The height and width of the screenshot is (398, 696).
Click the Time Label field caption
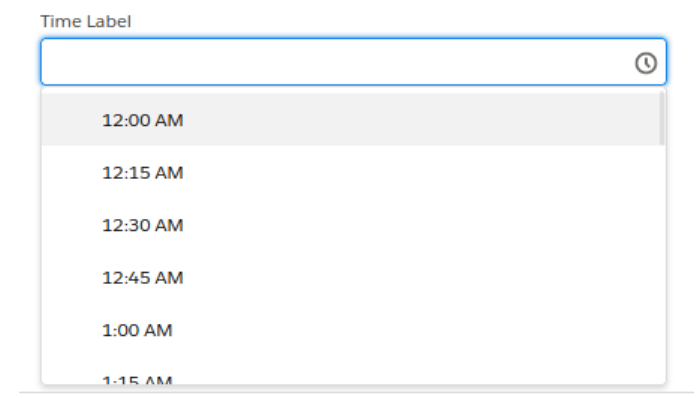tap(86, 21)
